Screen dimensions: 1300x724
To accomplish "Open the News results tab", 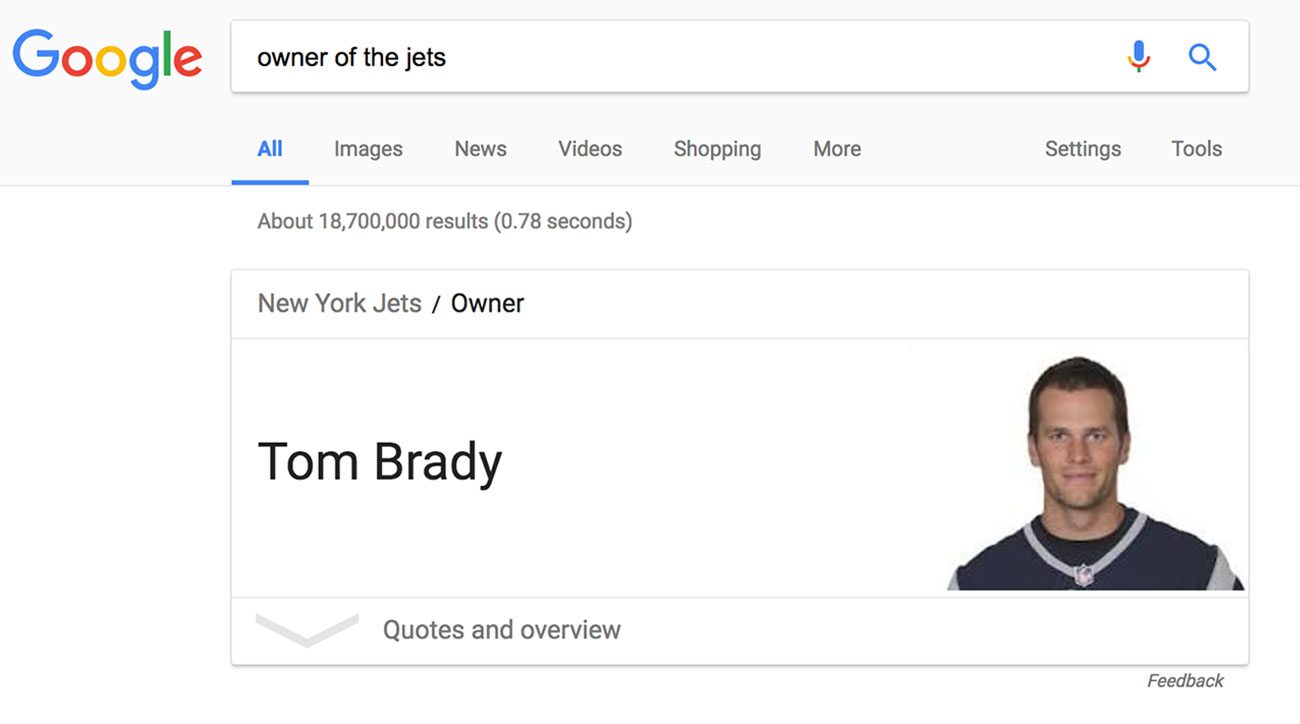I will click(x=480, y=148).
